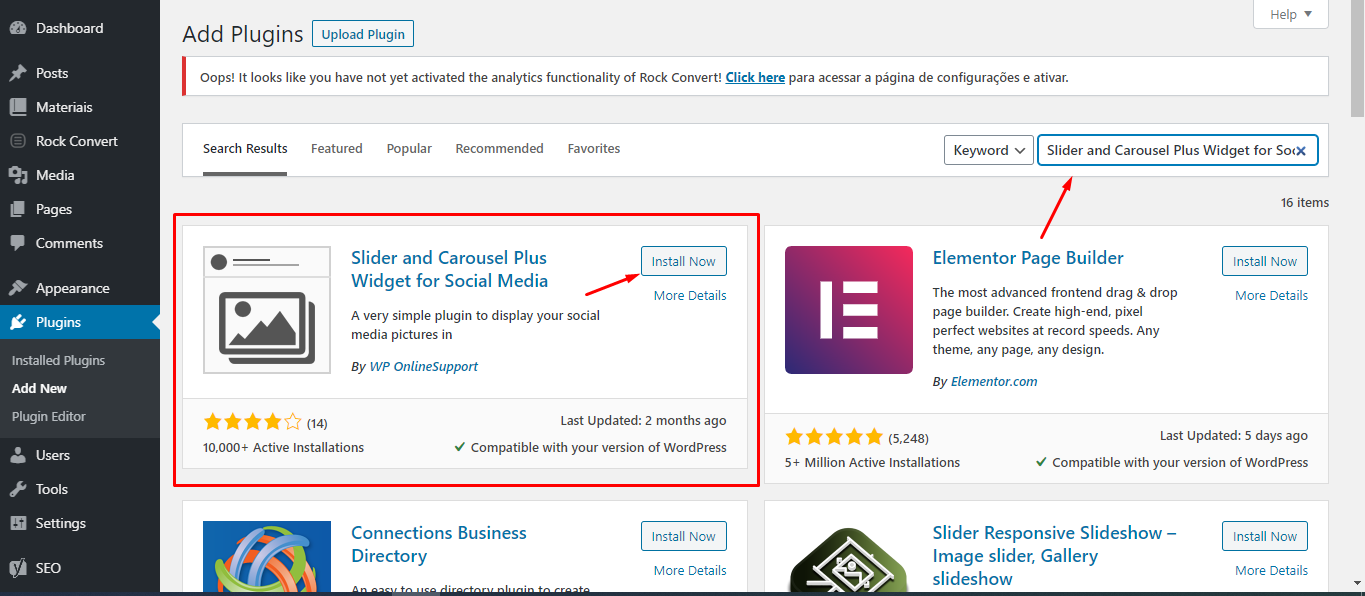The height and width of the screenshot is (596, 1365).
Task: Open Connections Business Directory title link
Action: [x=439, y=544]
